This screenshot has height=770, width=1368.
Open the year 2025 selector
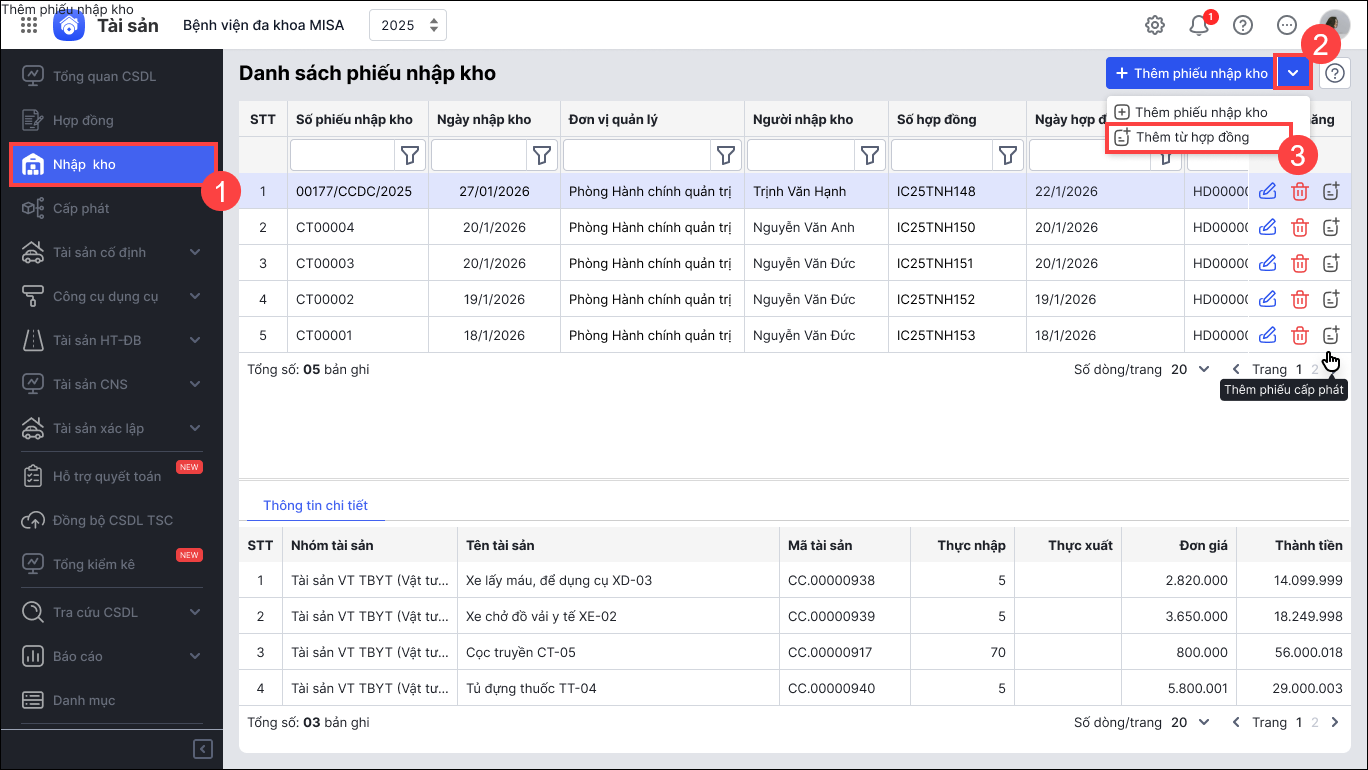pyautogui.click(x=408, y=25)
